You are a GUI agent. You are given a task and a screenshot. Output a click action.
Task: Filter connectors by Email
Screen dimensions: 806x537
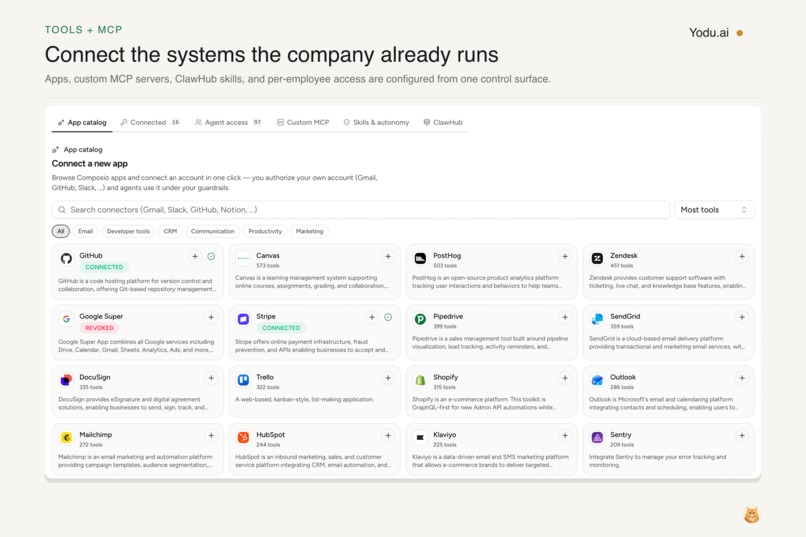(85, 231)
